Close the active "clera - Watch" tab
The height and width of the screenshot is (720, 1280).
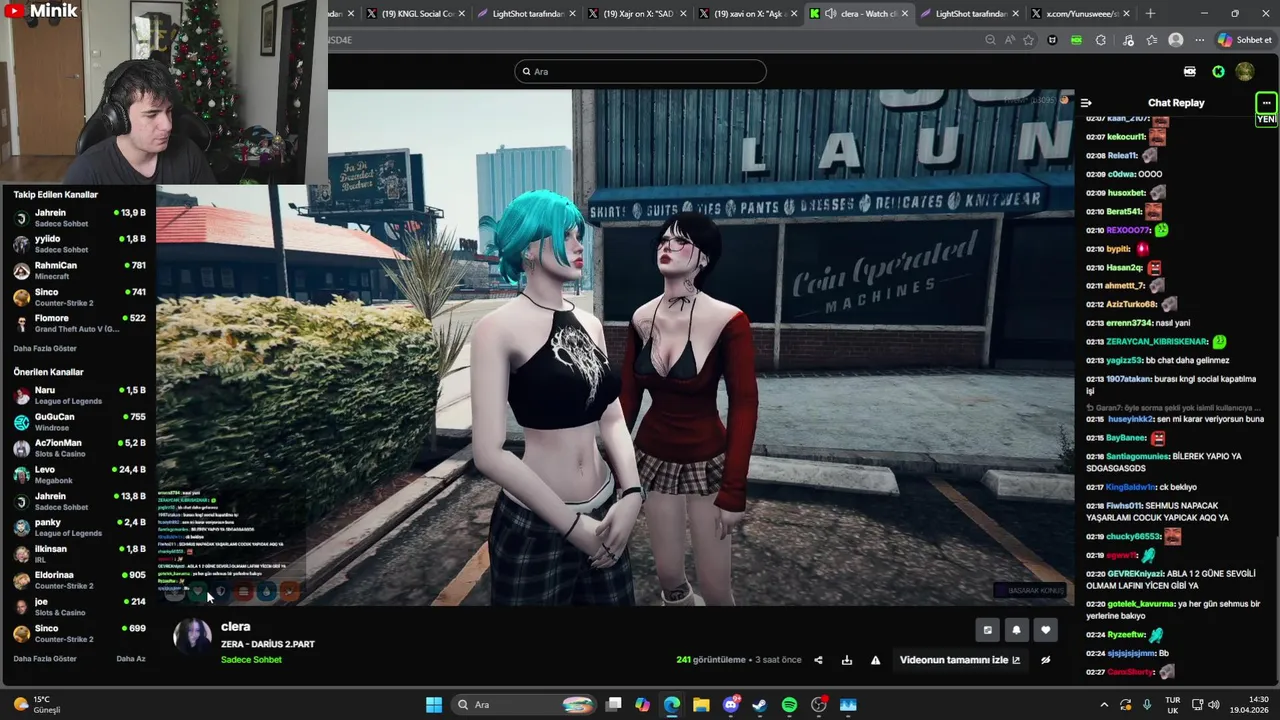pyautogui.click(x=905, y=14)
